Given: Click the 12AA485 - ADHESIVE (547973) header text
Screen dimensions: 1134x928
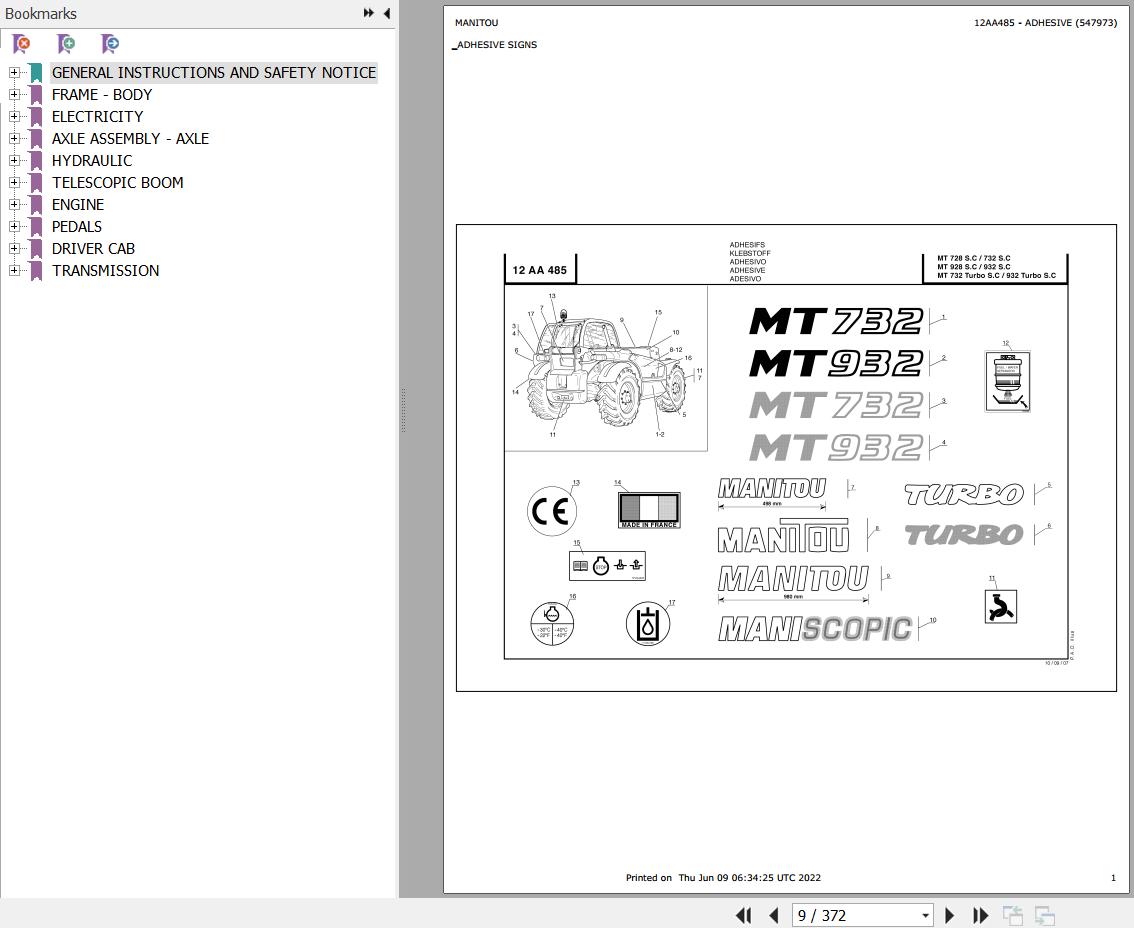Looking at the screenshot, I should click(1045, 23).
